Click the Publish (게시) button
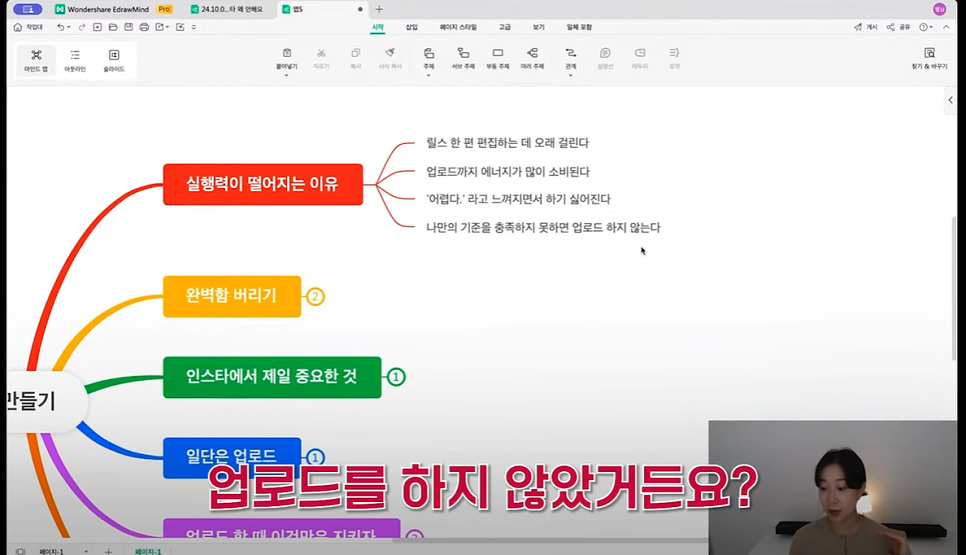This screenshot has height=555, width=966. point(866,27)
